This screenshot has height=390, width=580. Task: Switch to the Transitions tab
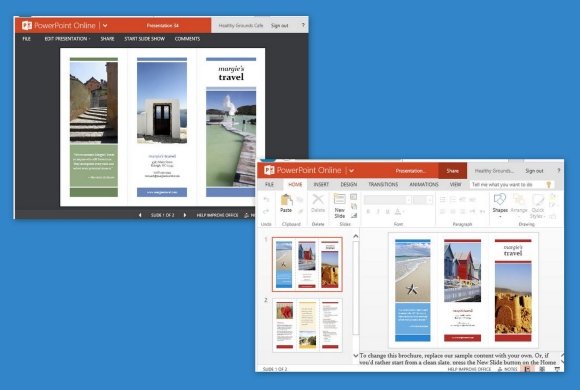click(x=383, y=184)
